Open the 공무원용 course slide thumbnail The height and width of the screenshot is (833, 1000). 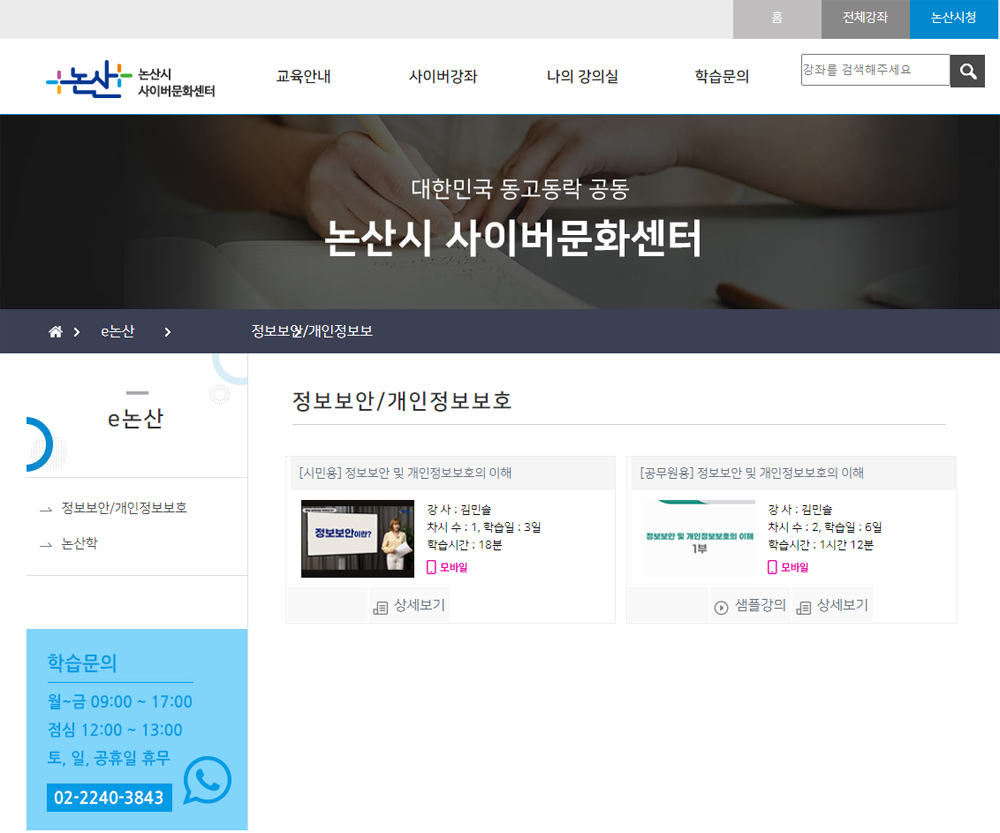point(699,539)
